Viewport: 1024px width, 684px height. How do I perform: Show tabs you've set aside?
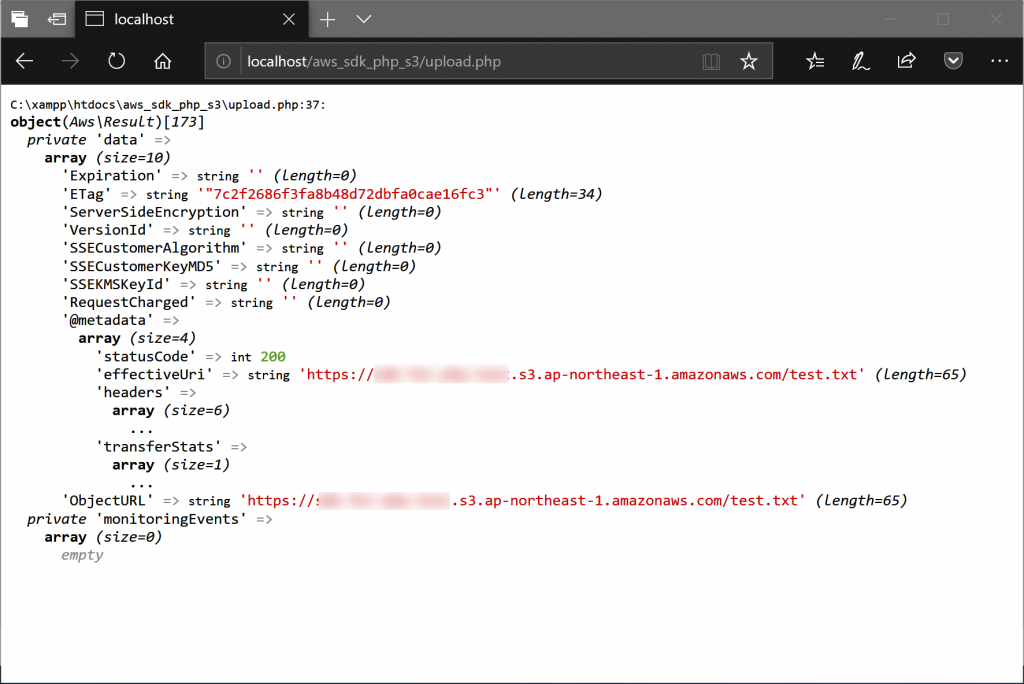pyautogui.click(x=19, y=19)
